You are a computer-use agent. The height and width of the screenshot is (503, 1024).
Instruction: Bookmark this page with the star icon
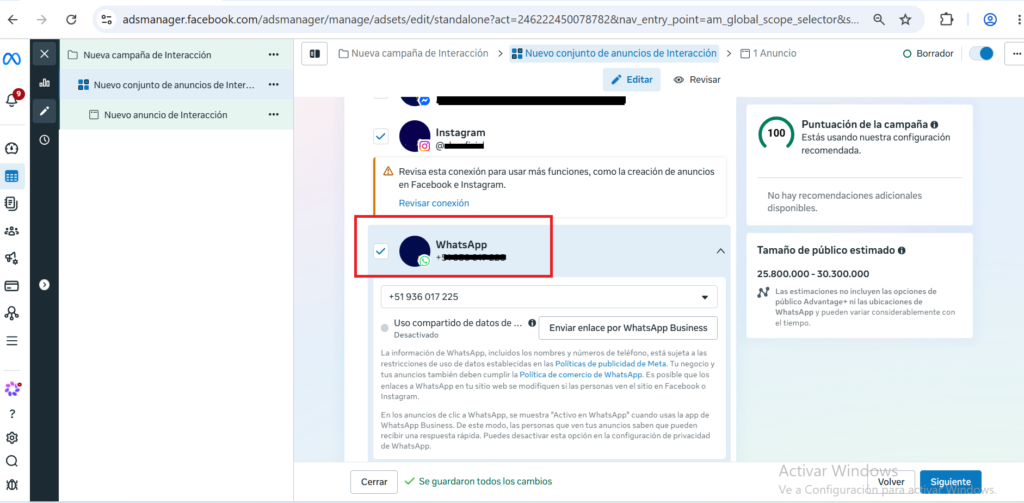pyautogui.click(x=905, y=20)
